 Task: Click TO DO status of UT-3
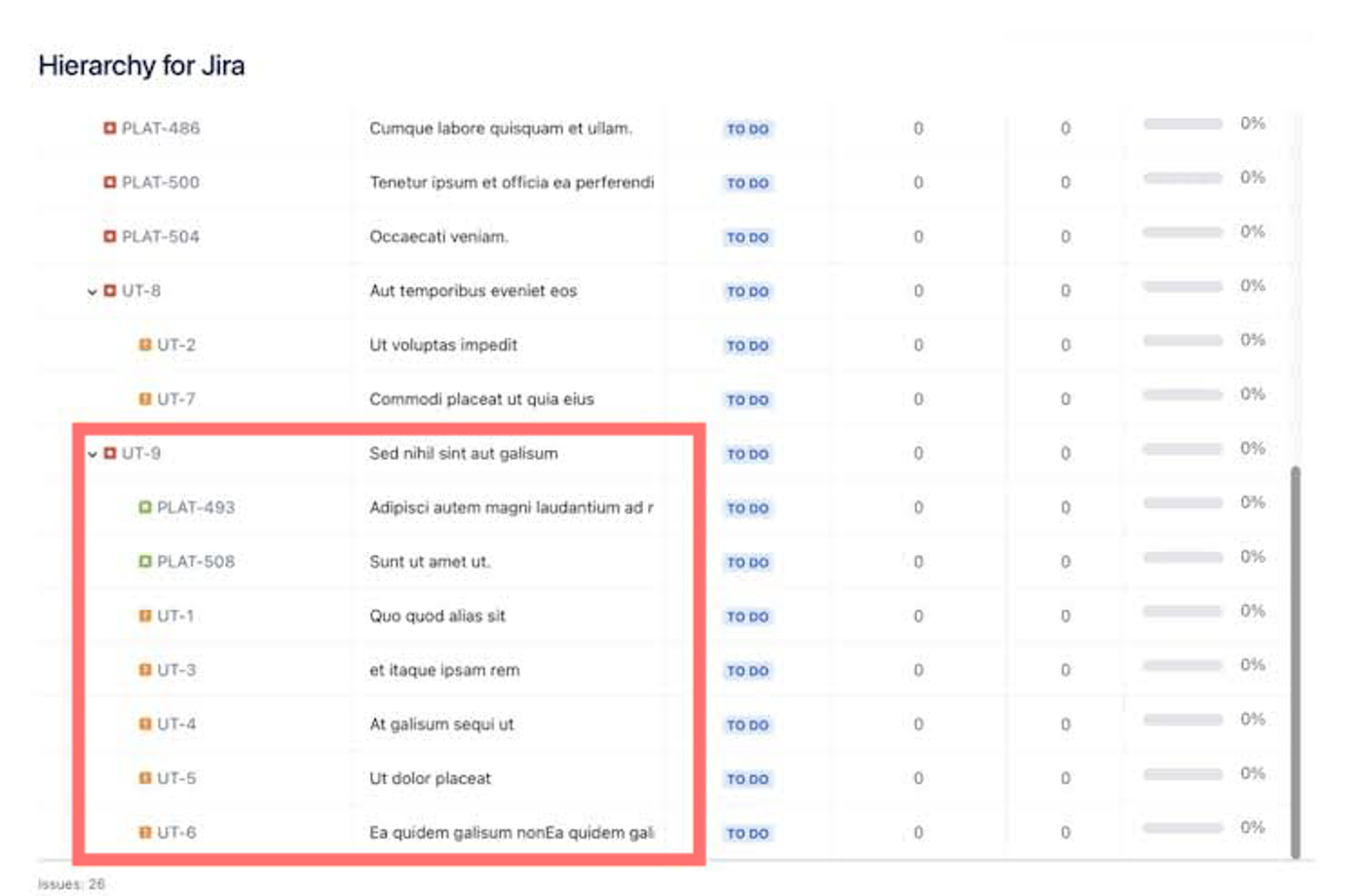748,671
